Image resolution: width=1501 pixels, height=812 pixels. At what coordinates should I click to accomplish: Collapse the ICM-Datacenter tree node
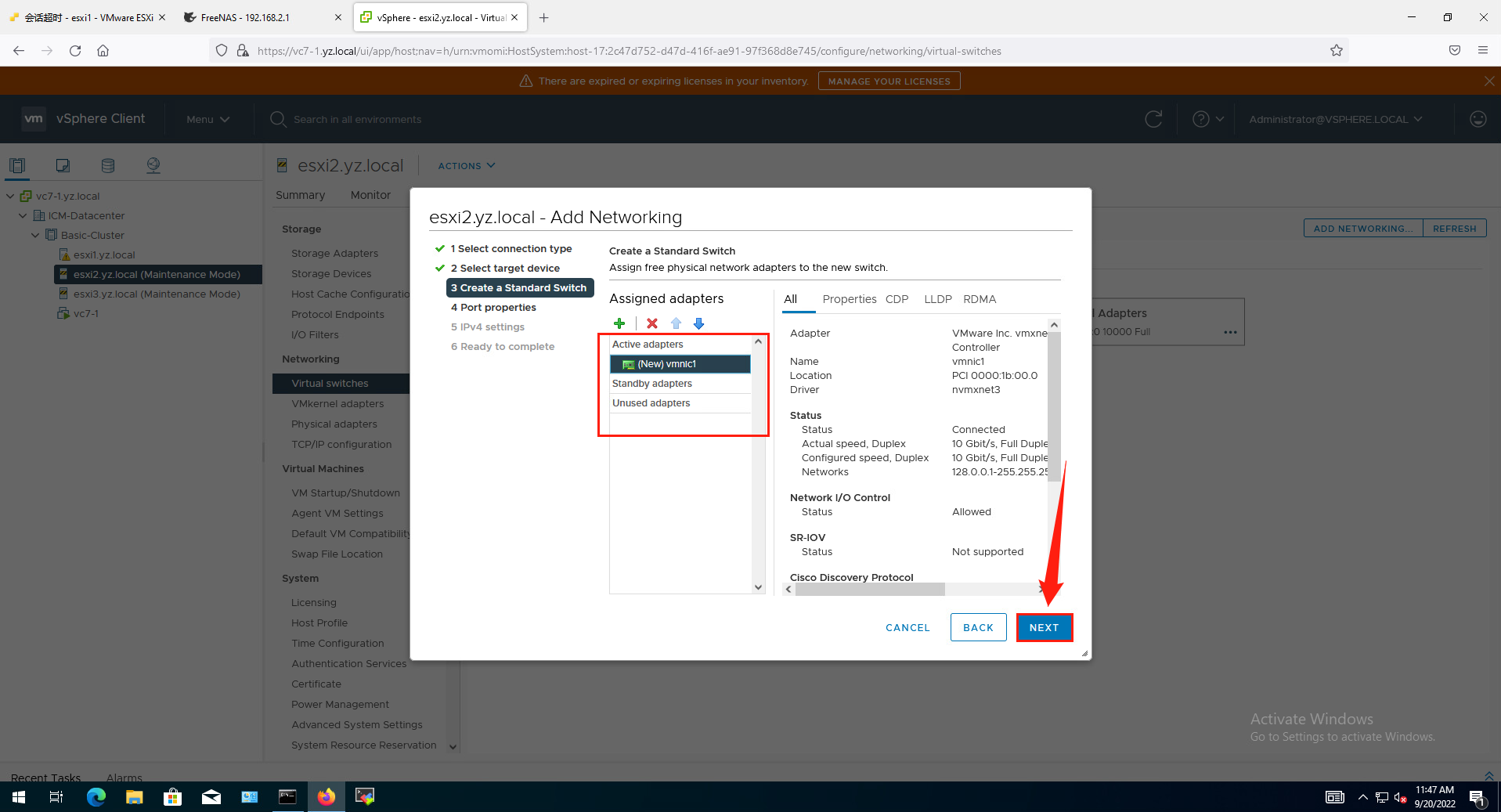(x=22, y=215)
